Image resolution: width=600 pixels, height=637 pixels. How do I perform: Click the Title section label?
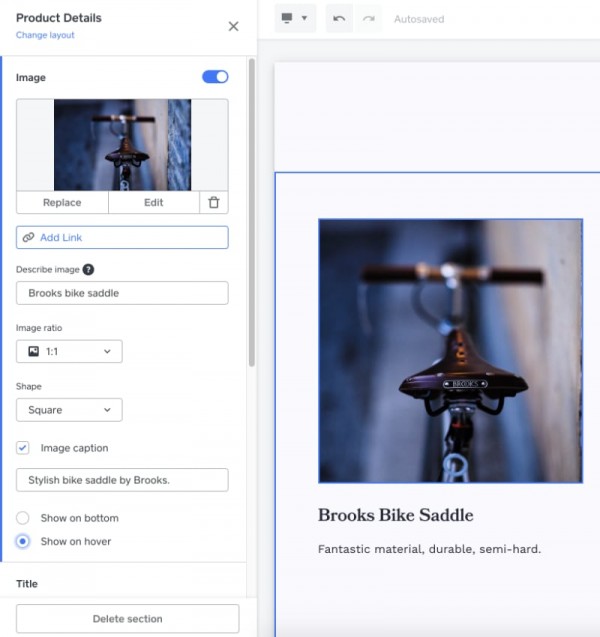coord(27,584)
